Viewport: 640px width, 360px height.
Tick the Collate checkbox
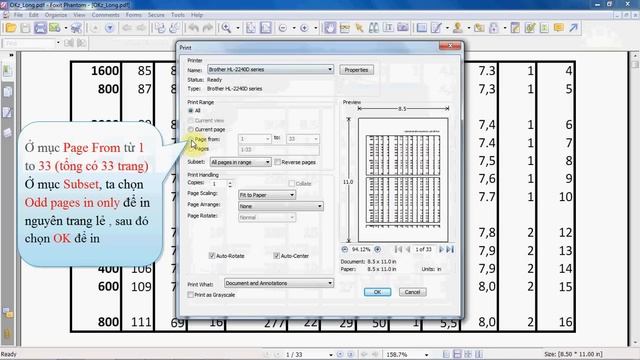pos(291,184)
